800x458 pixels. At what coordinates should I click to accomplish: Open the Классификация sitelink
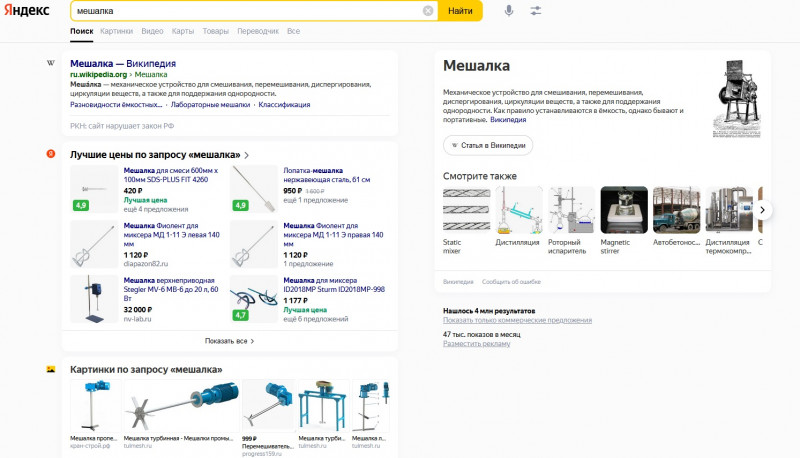[284, 105]
